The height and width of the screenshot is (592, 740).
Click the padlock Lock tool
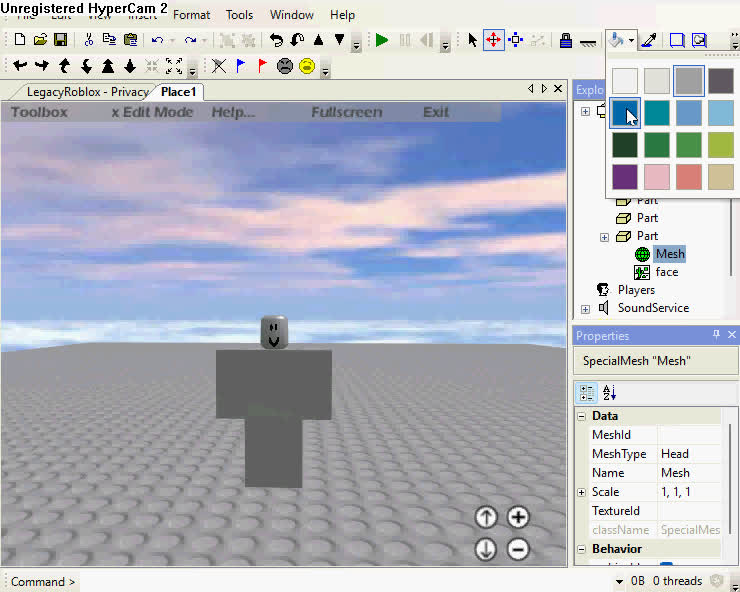(565, 40)
